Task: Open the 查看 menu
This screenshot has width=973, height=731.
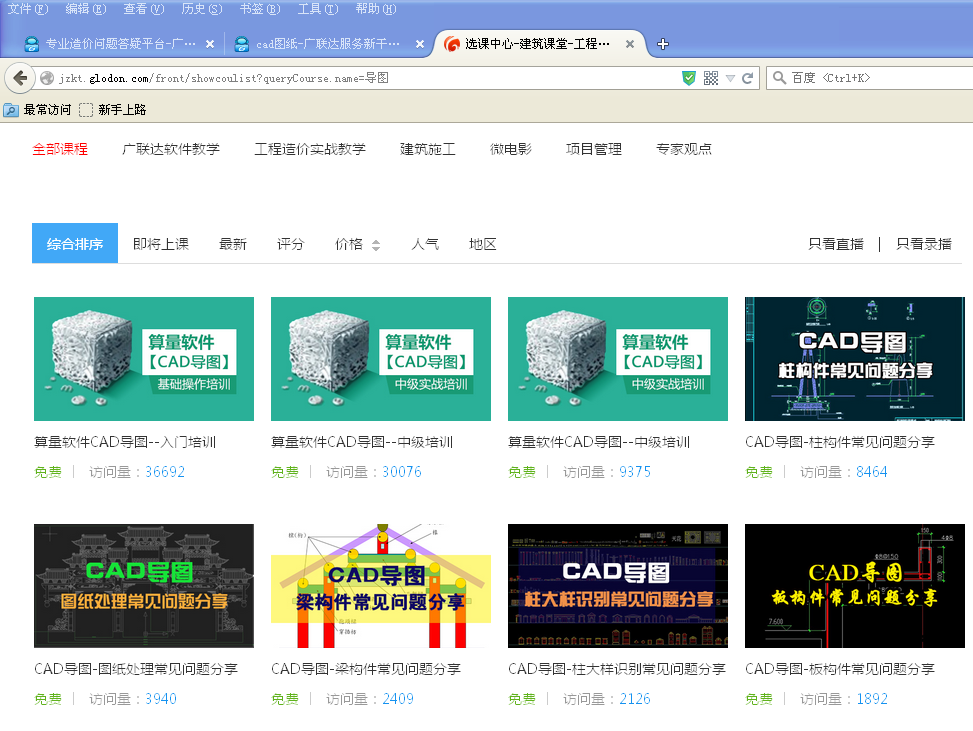Action: tap(143, 9)
